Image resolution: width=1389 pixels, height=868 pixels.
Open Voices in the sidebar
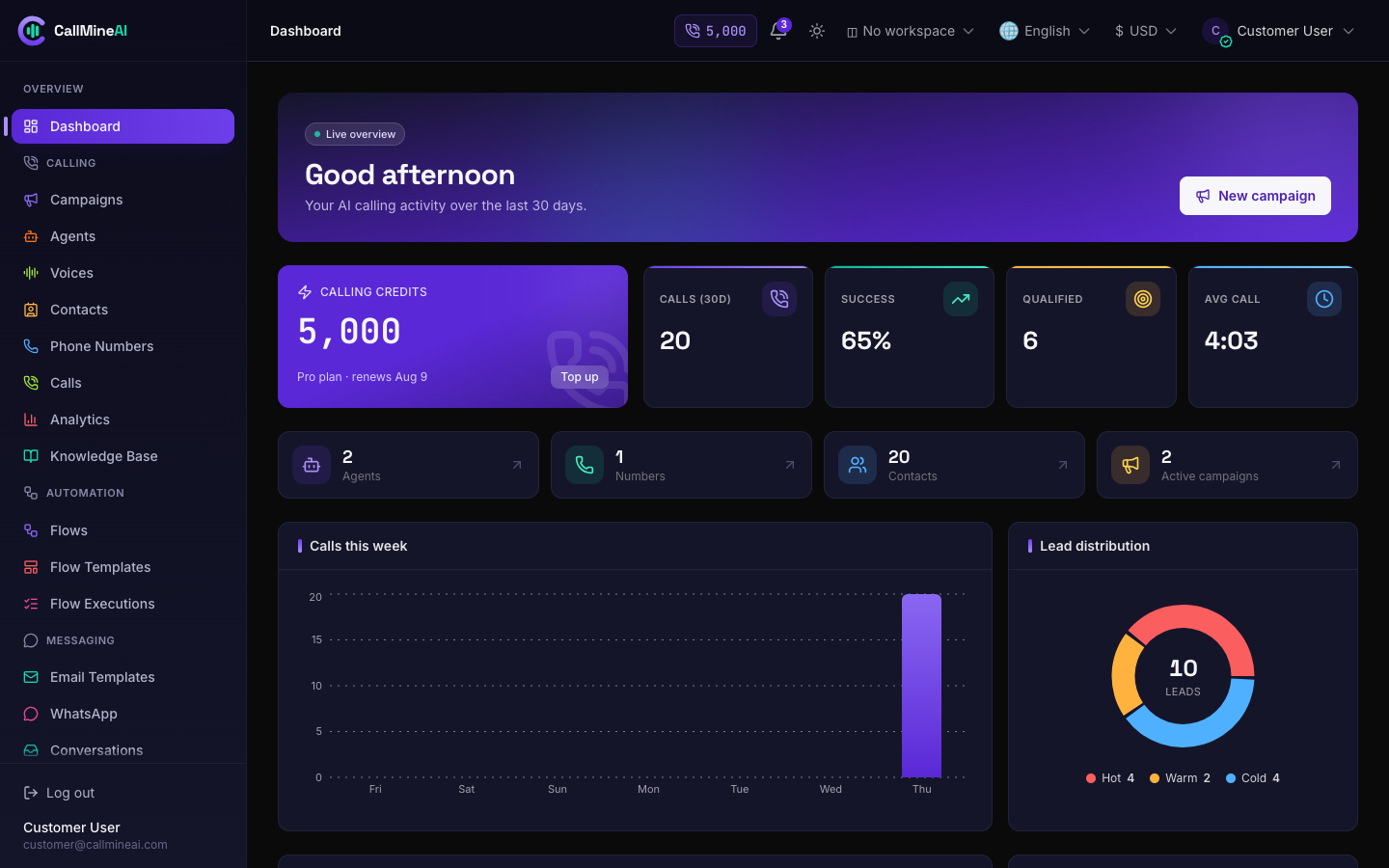(123, 273)
